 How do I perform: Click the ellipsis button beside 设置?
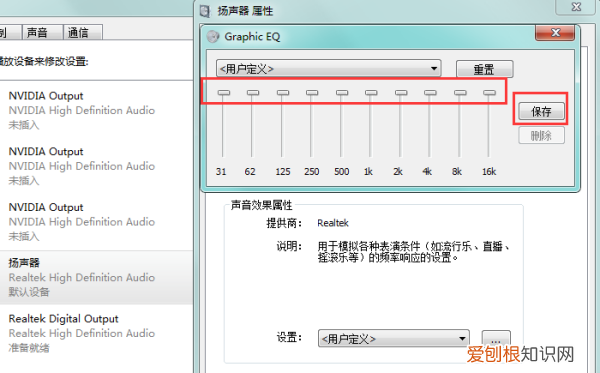pos(496,339)
